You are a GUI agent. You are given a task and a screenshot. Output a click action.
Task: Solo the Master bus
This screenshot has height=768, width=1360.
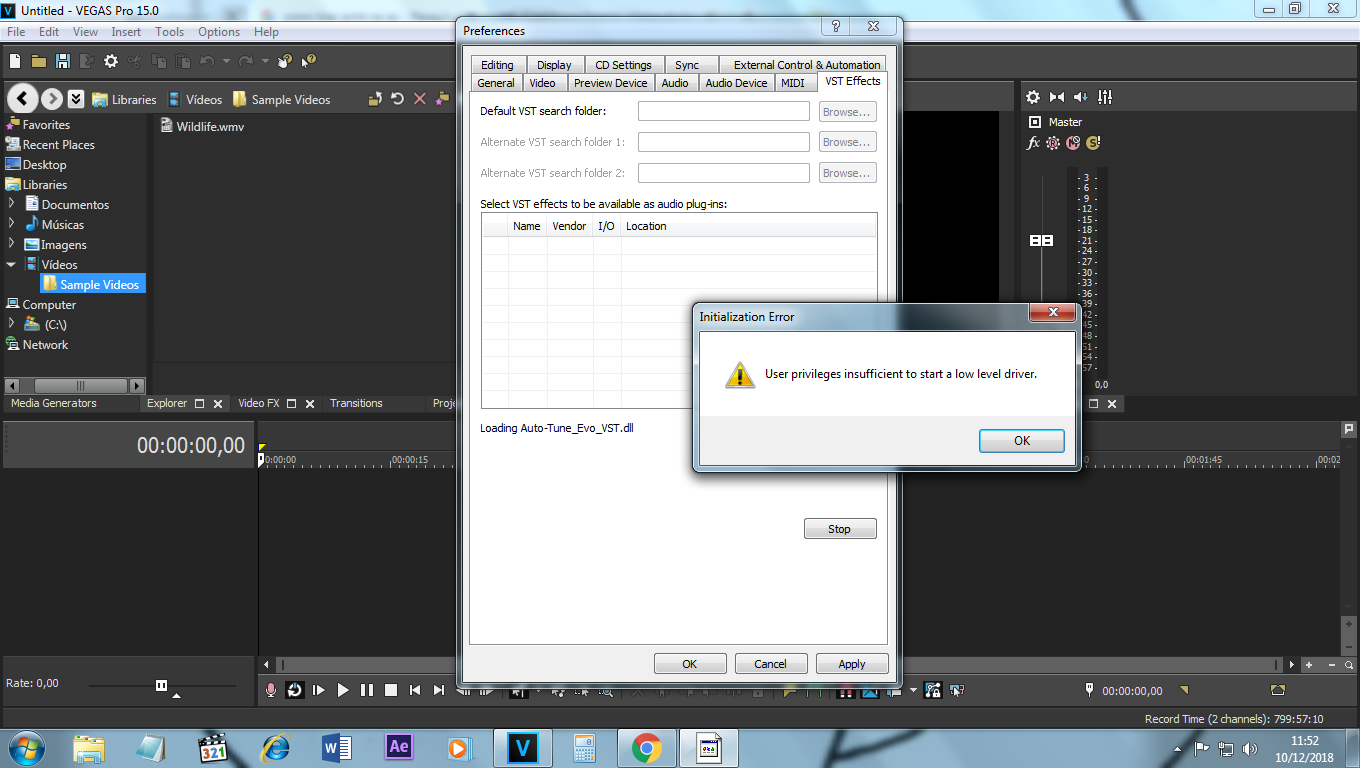[x=1093, y=143]
